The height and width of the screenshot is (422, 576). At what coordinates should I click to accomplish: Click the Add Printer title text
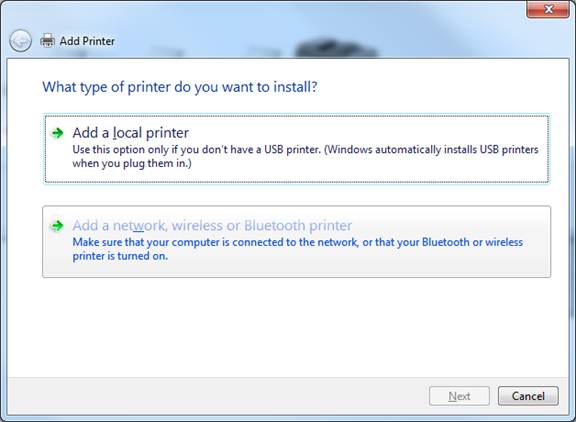[x=87, y=41]
